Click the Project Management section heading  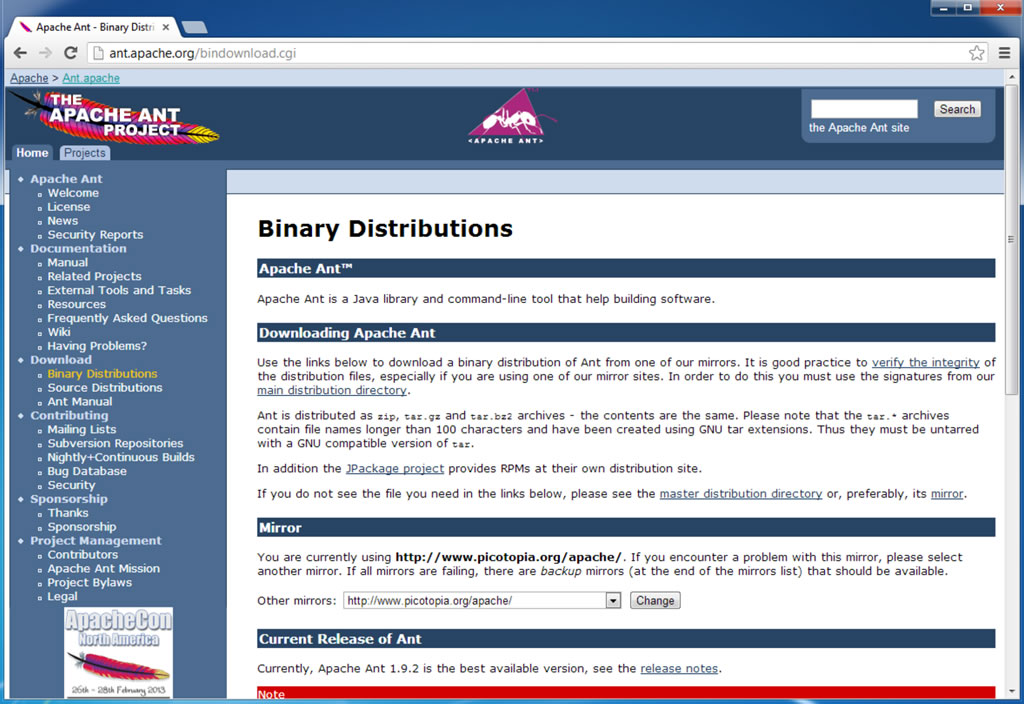[95, 540]
